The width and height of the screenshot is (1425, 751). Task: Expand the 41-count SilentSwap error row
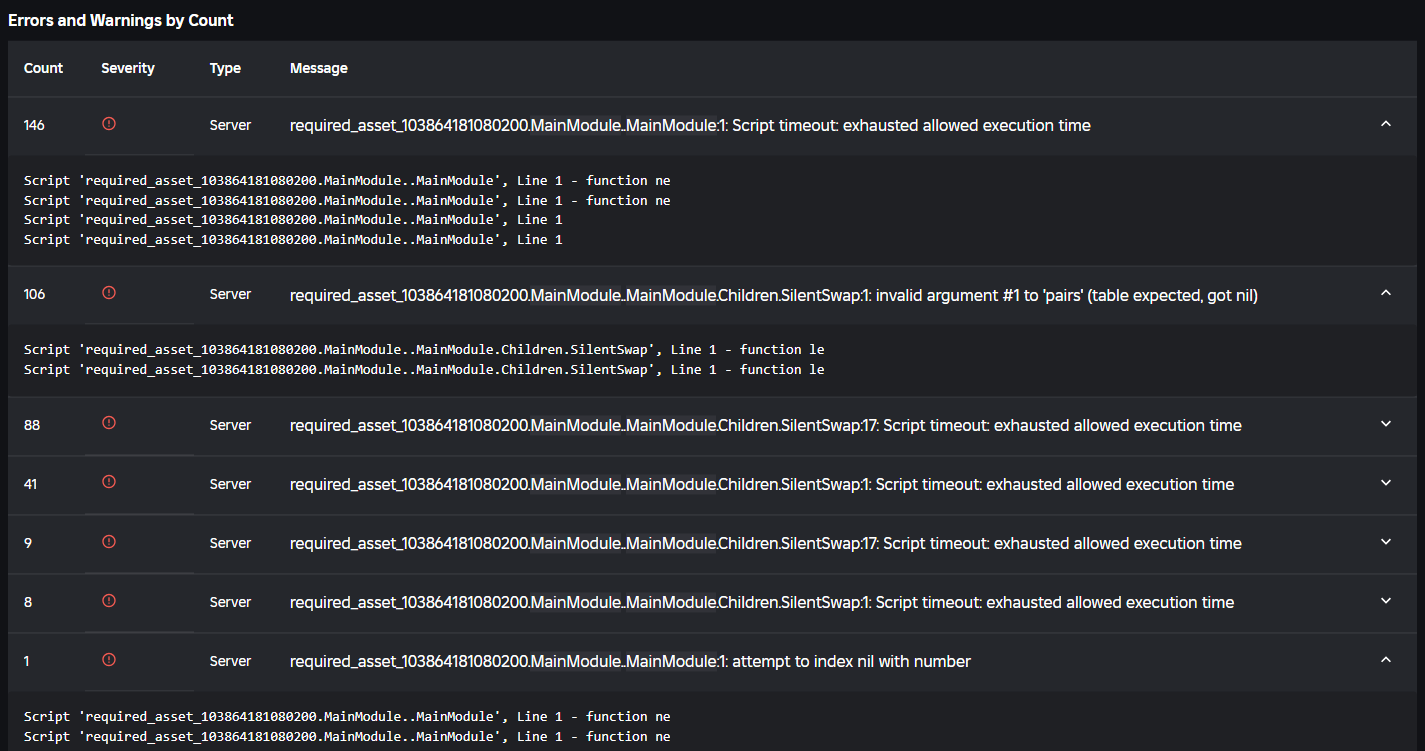tap(1386, 483)
